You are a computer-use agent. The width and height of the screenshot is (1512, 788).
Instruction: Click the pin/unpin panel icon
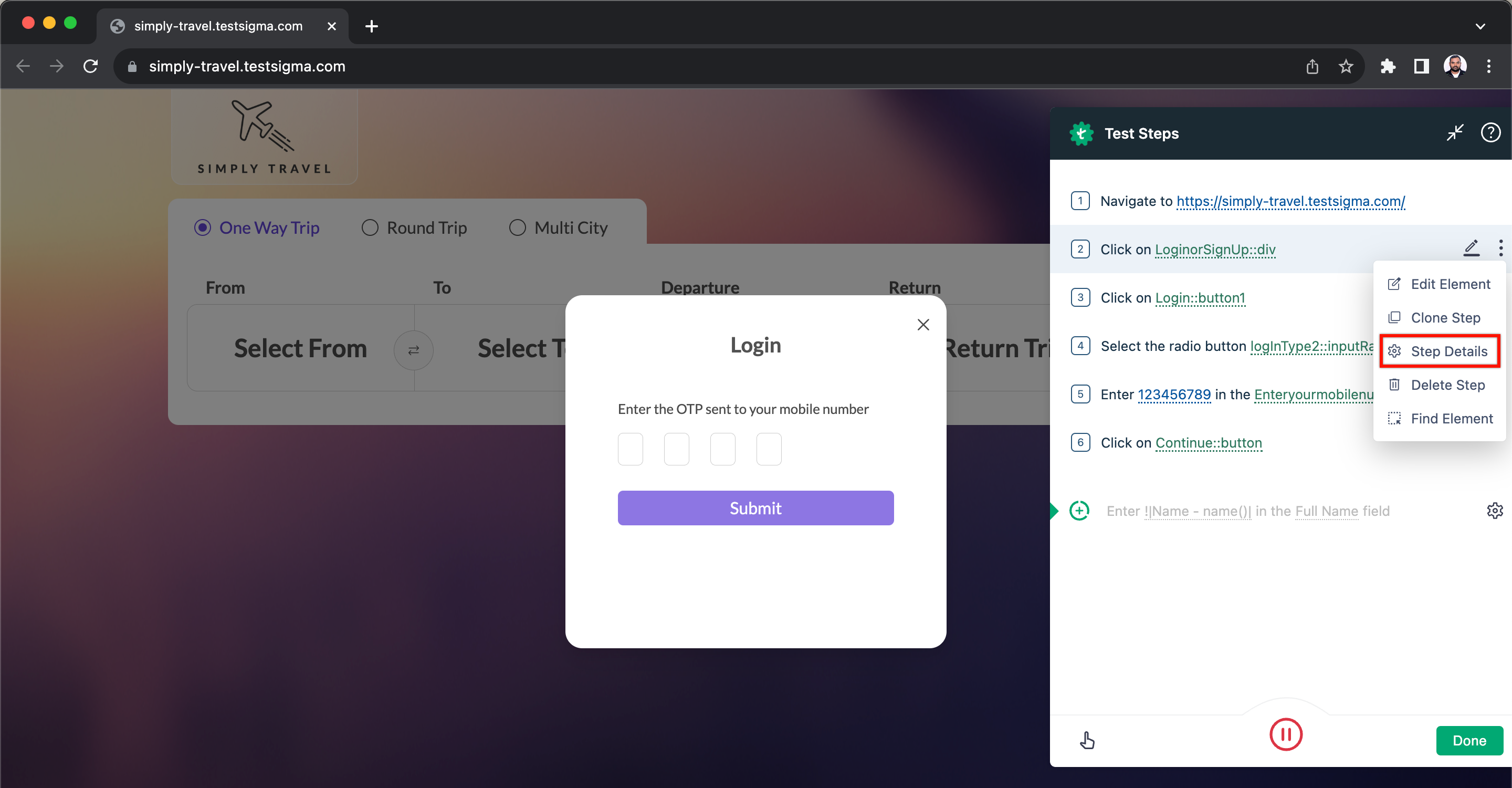1454,132
